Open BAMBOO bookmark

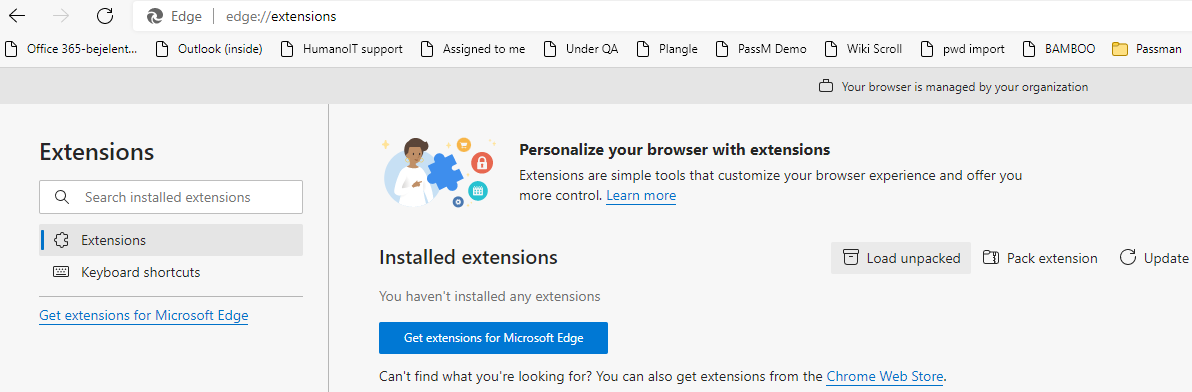click(x=1059, y=49)
